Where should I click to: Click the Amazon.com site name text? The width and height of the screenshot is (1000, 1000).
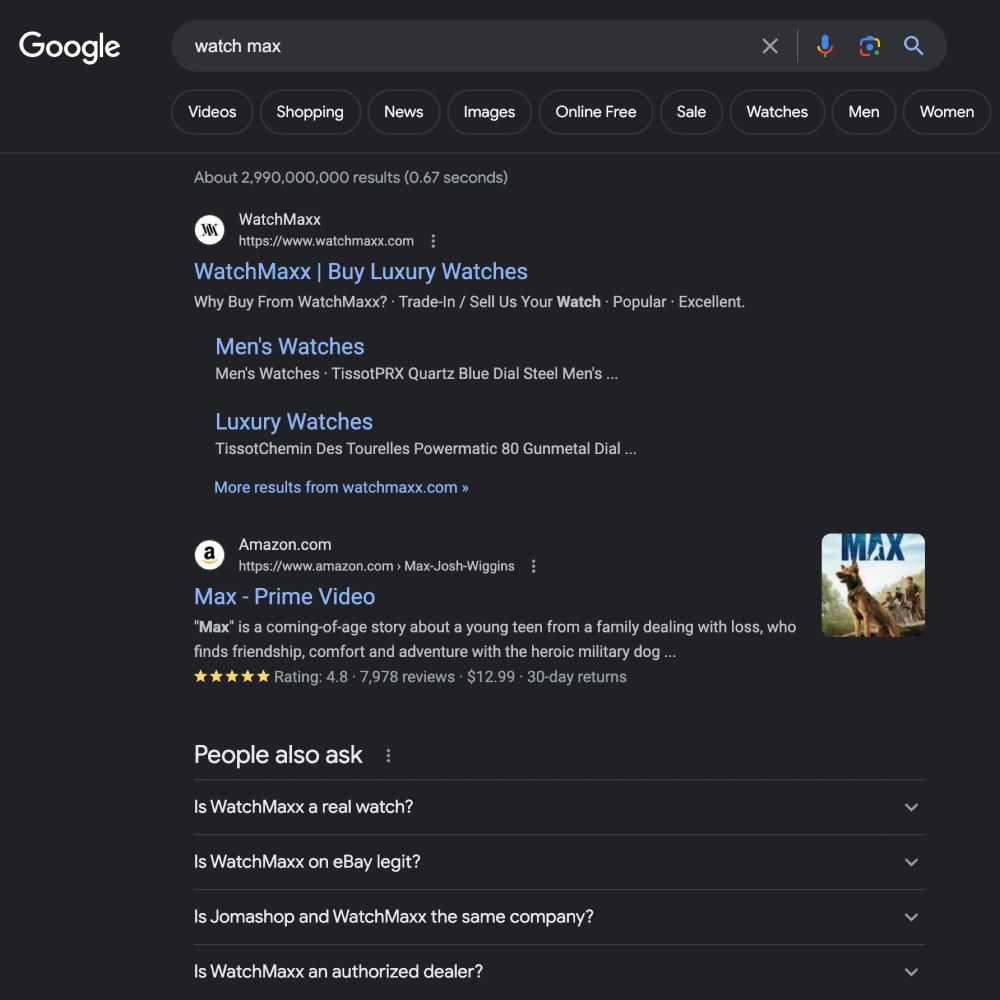click(x=285, y=545)
